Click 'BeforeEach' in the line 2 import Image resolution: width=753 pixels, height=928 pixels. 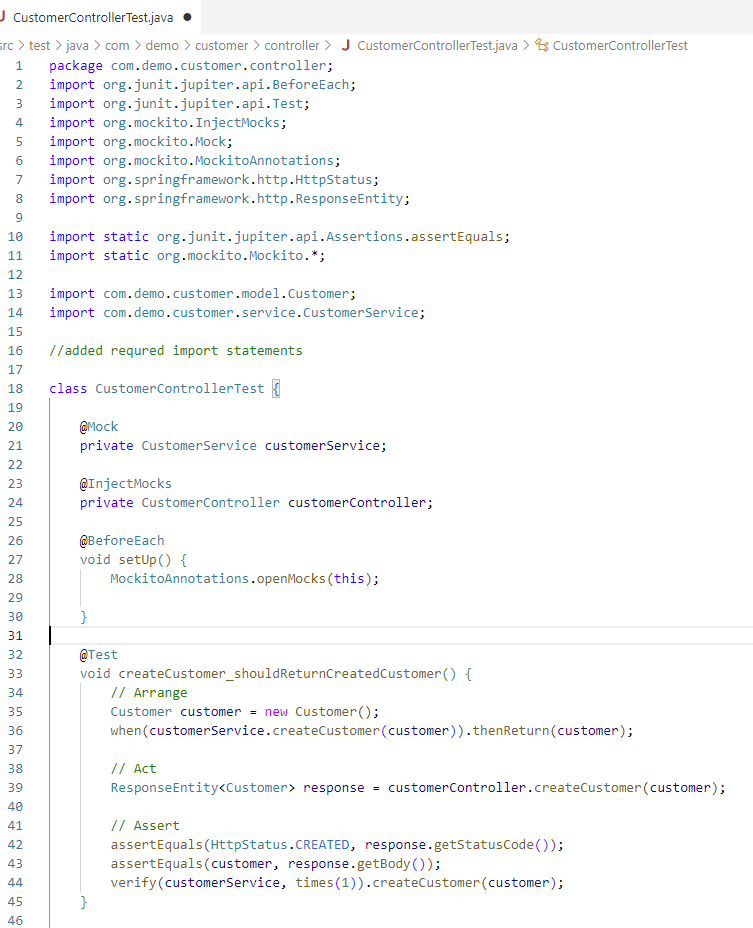click(x=311, y=85)
